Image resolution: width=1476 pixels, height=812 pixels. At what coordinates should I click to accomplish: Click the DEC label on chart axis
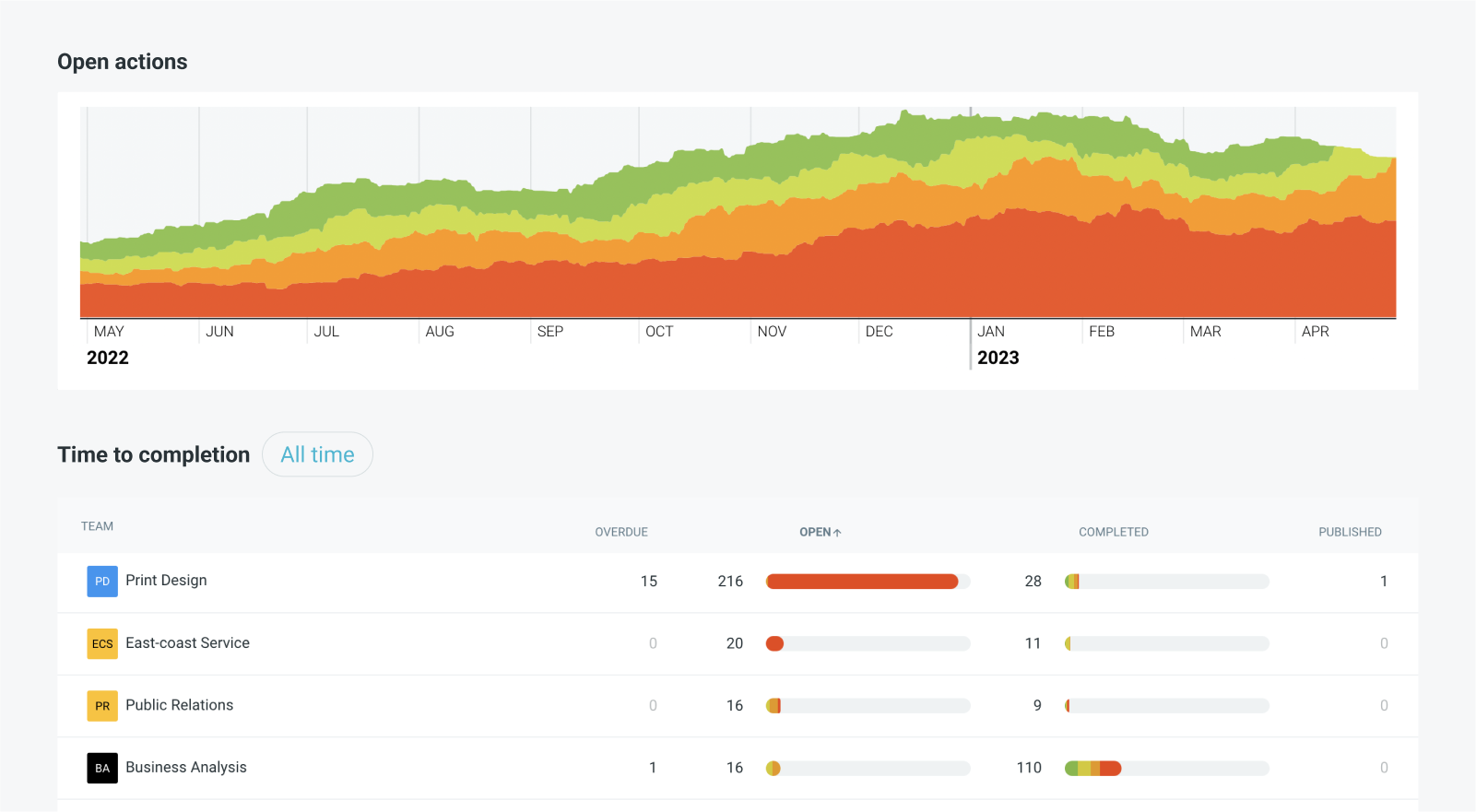(x=879, y=332)
